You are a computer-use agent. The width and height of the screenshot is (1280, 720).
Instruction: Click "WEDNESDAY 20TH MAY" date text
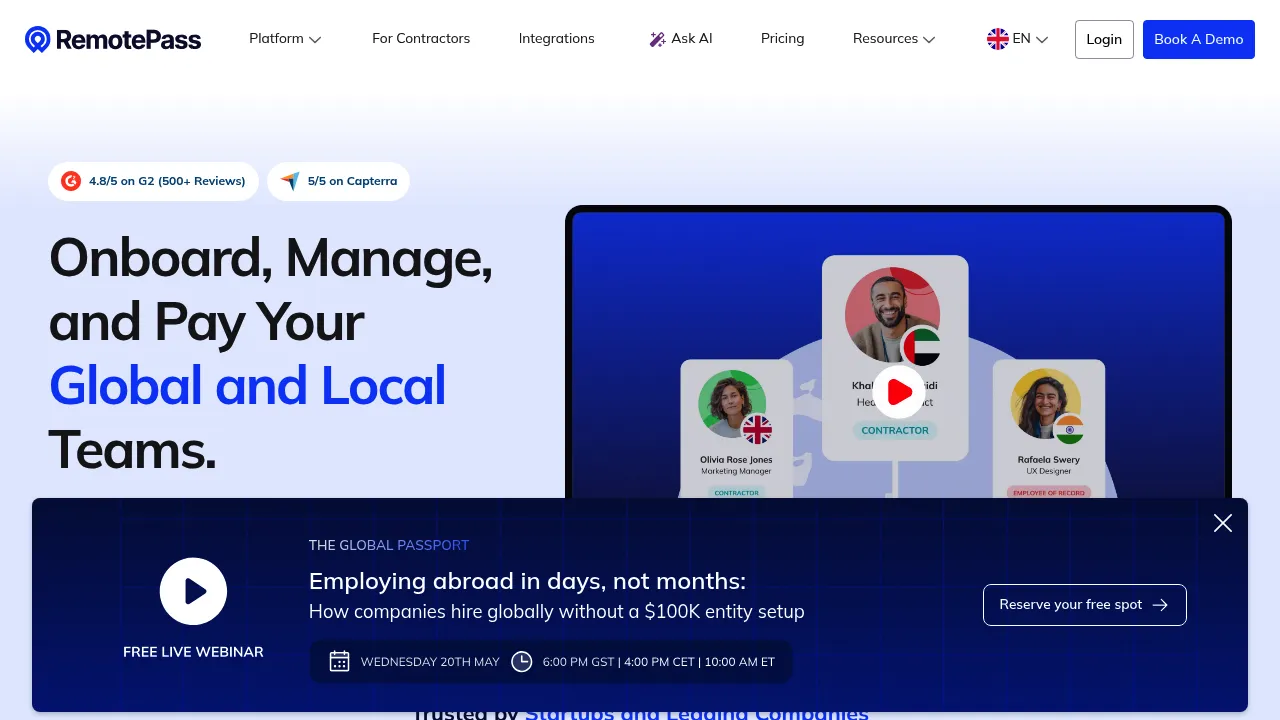coord(430,661)
